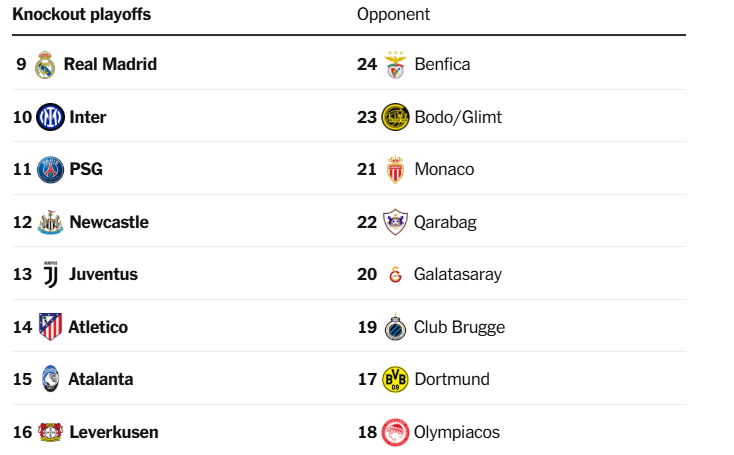Click the Dortmund BVB logo
The width and height of the screenshot is (734, 455).
tap(396, 380)
